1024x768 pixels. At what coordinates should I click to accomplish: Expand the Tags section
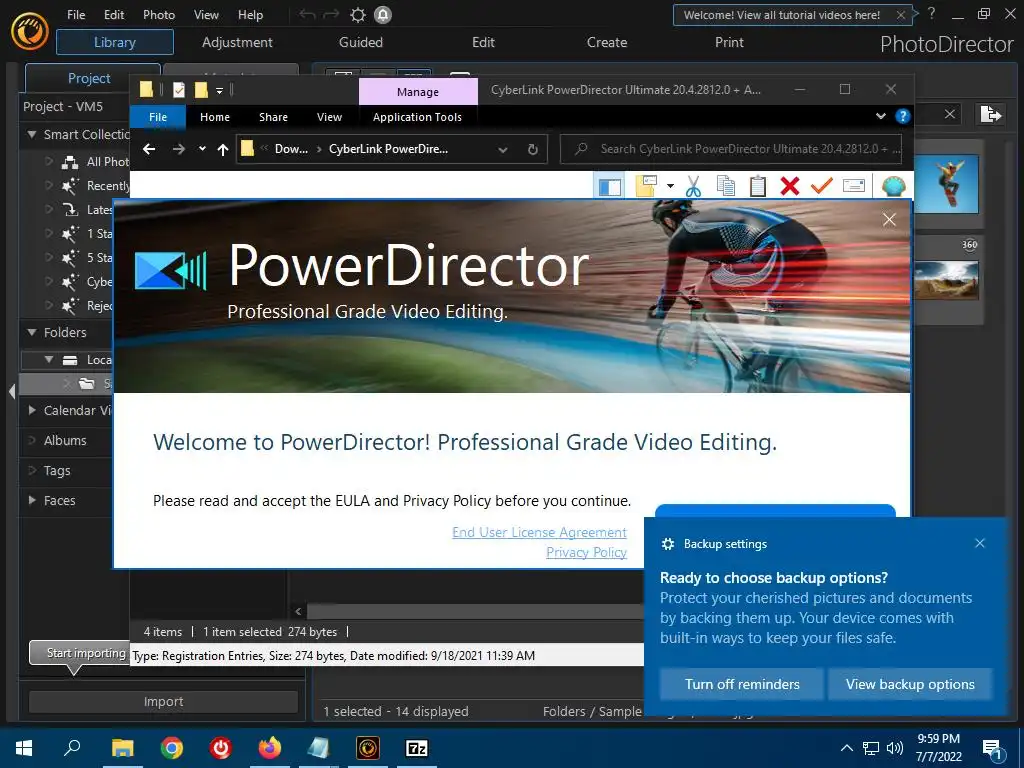tap(31, 470)
